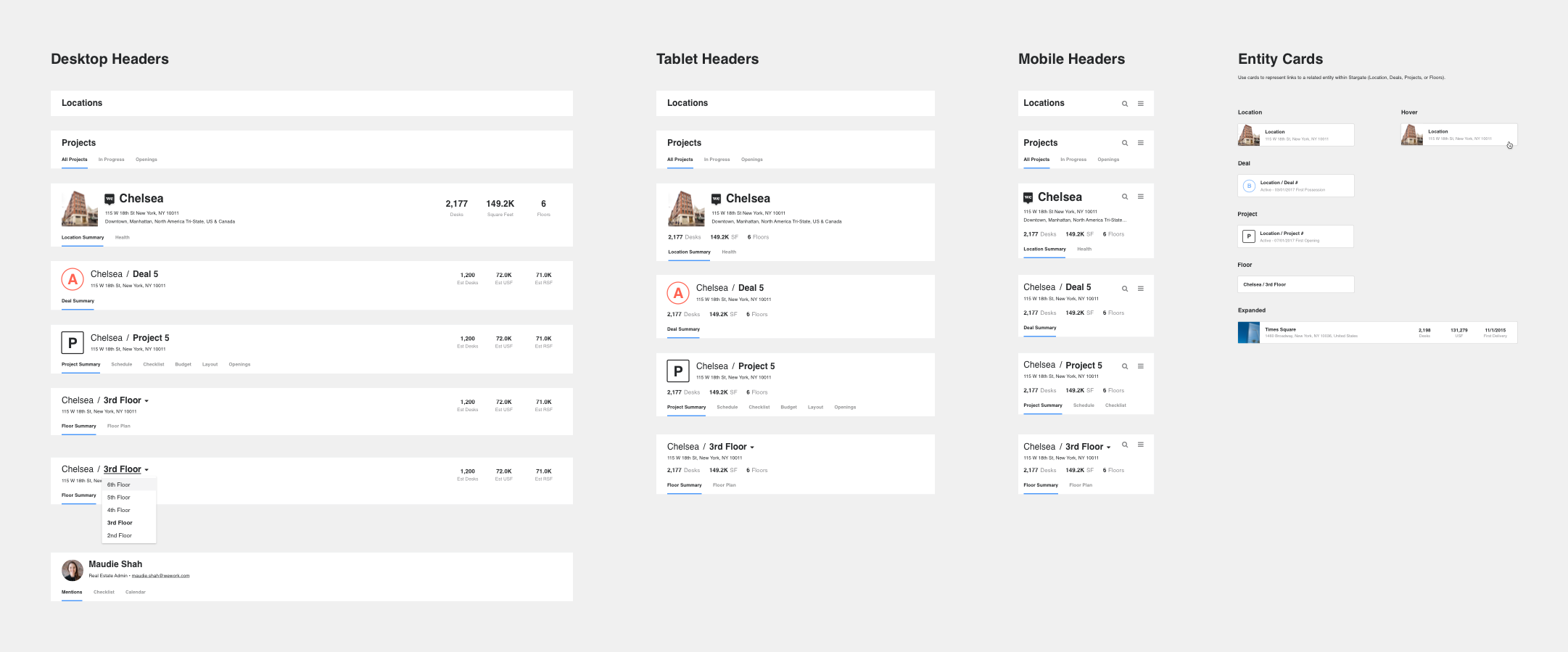Click the WeWork logo in desktop Chelsea header
1568x652 pixels.
[x=110, y=199]
